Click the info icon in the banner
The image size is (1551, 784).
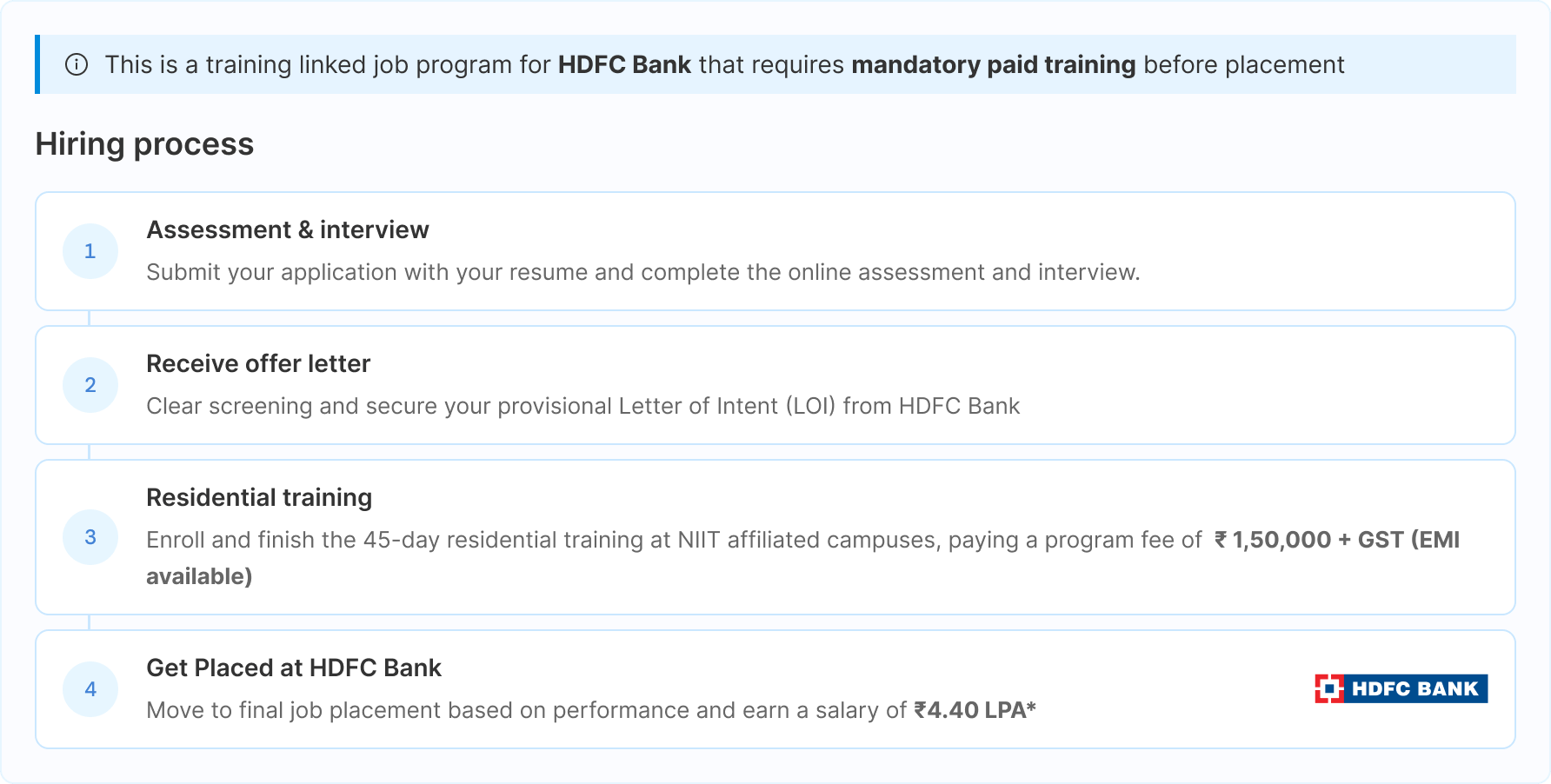[77, 65]
